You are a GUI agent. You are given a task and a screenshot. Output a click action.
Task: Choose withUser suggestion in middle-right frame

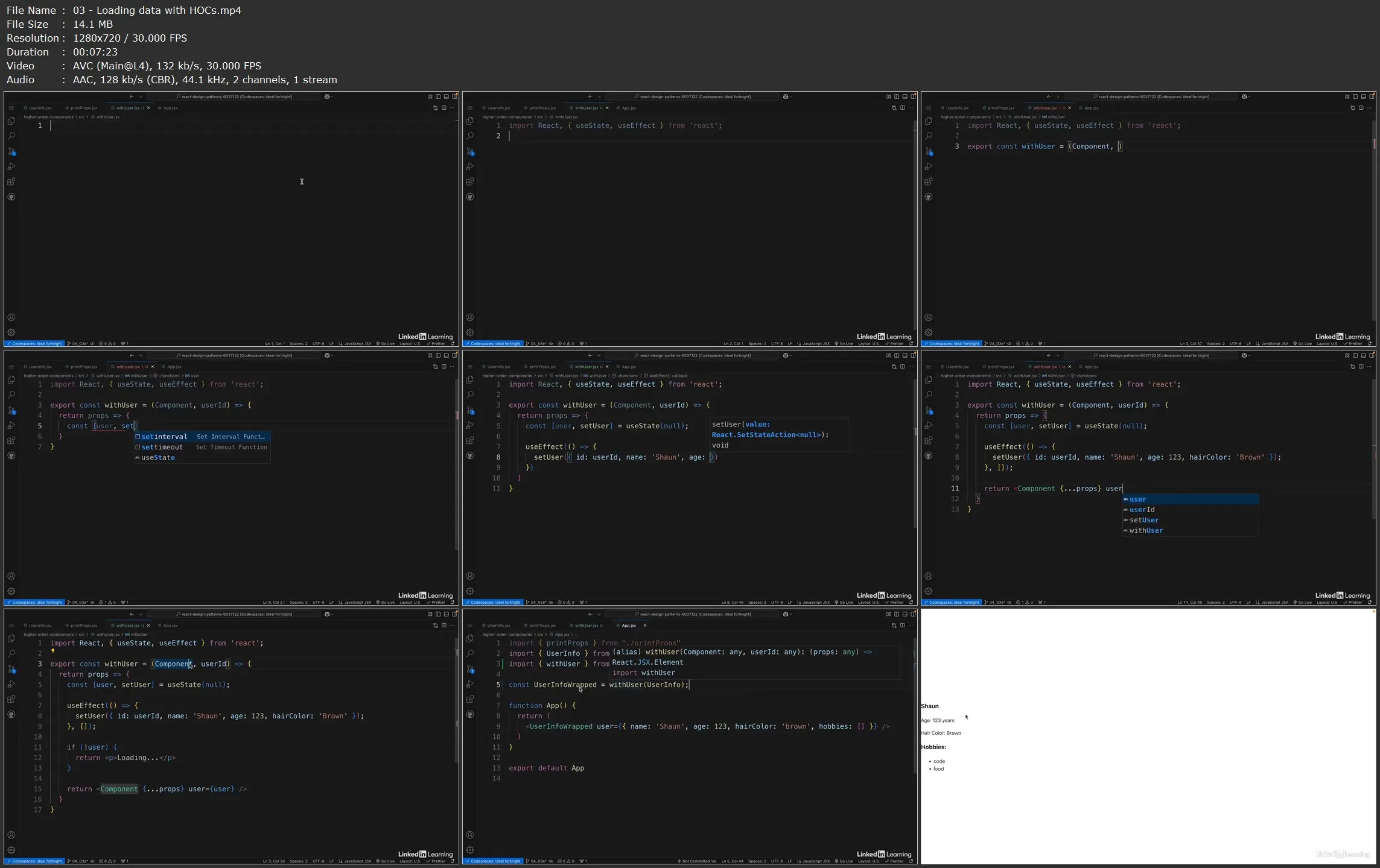click(x=1191, y=531)
